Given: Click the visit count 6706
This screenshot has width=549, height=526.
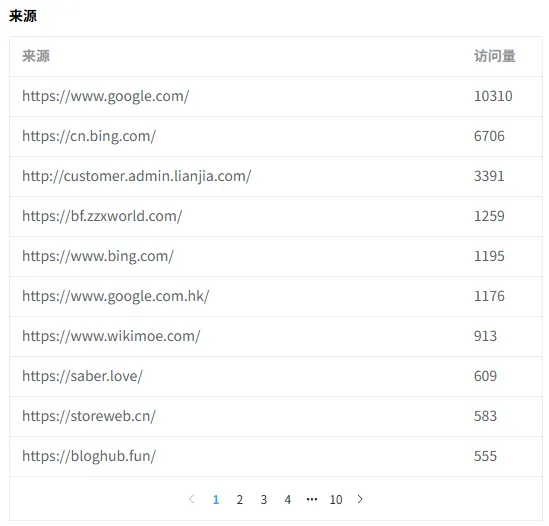Looking at the screenshot, I should [x=489, y=136].
